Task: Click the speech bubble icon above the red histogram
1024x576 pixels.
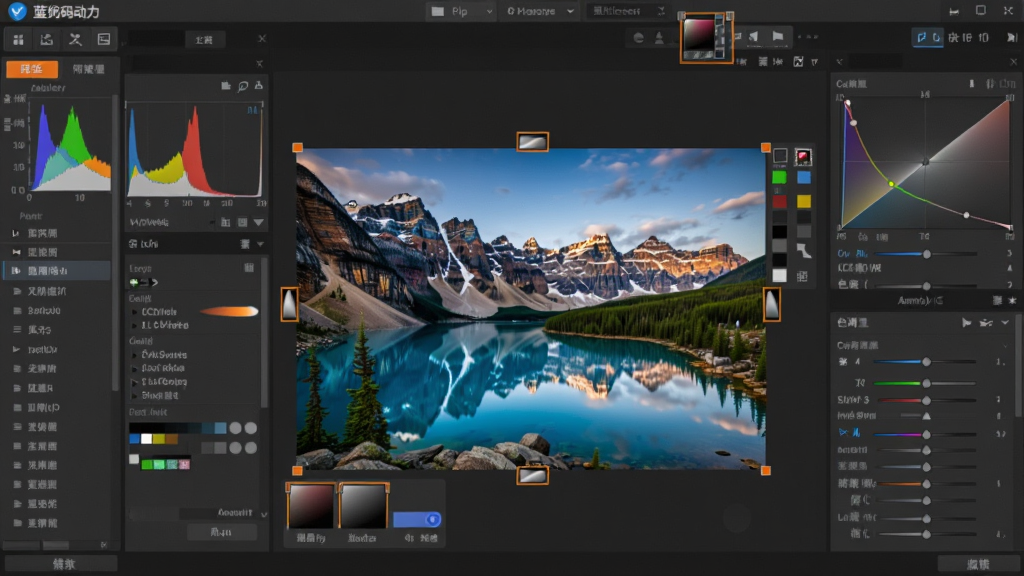Action: (x=243, y=86)
